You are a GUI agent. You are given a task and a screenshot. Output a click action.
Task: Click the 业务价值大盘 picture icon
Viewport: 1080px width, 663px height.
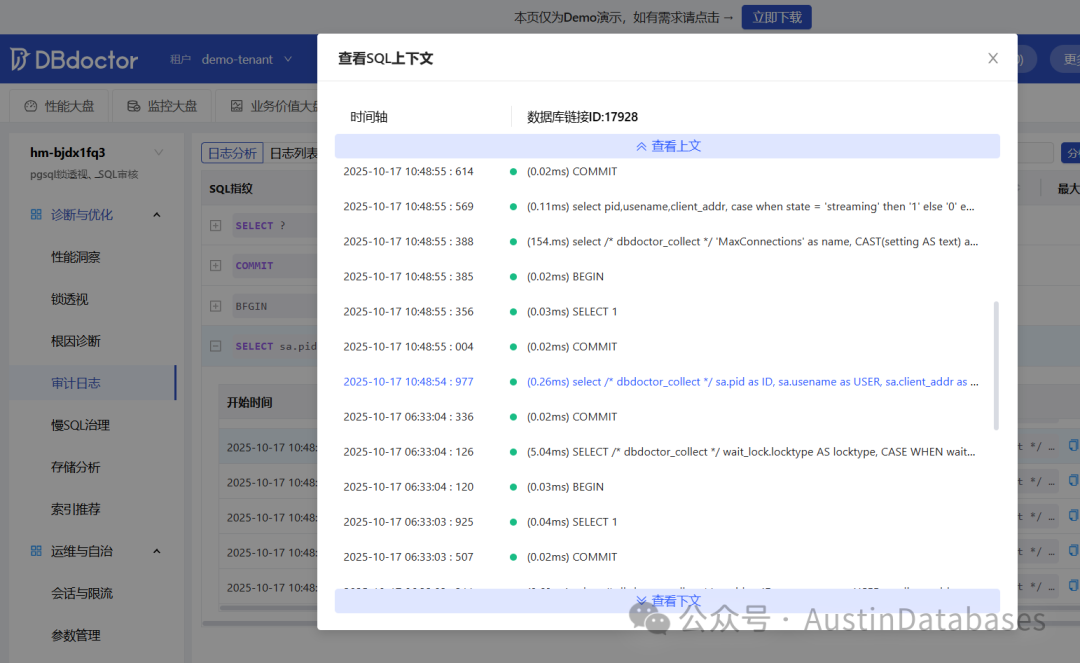[236, 106]
